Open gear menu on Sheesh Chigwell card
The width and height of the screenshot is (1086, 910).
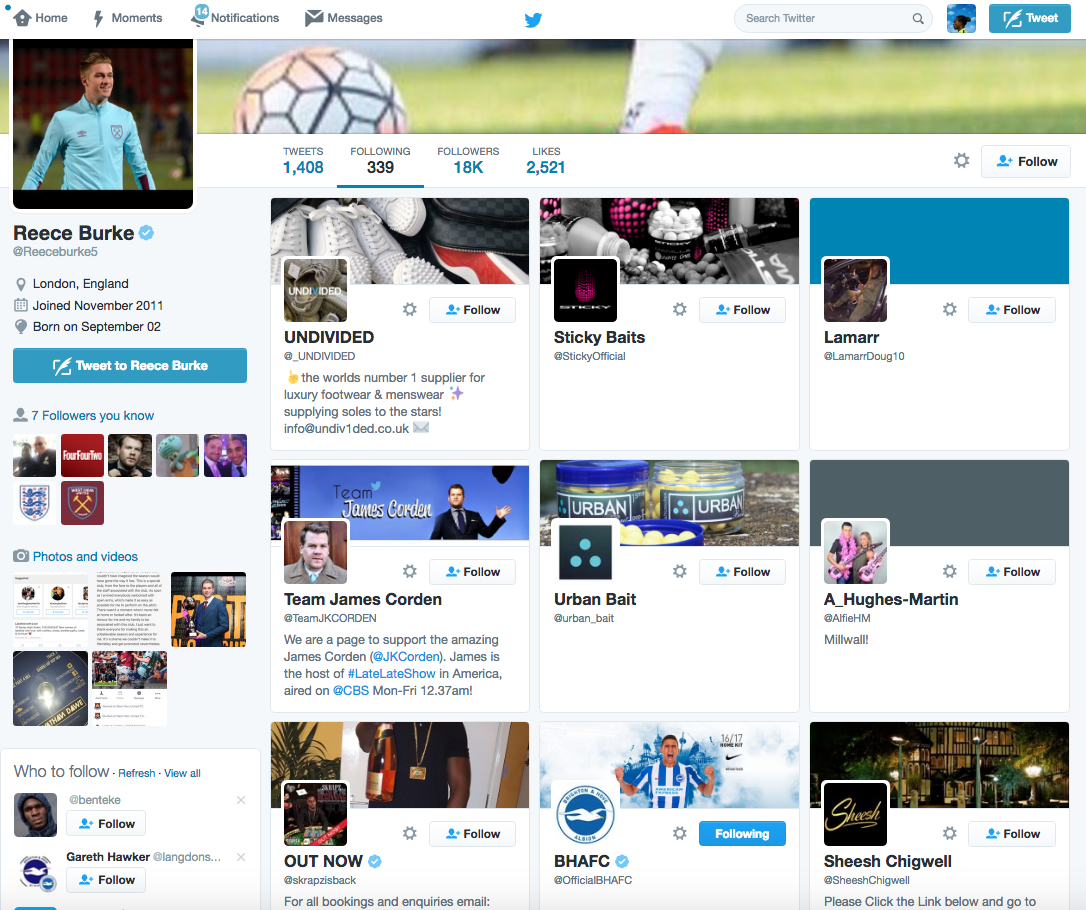950,833
